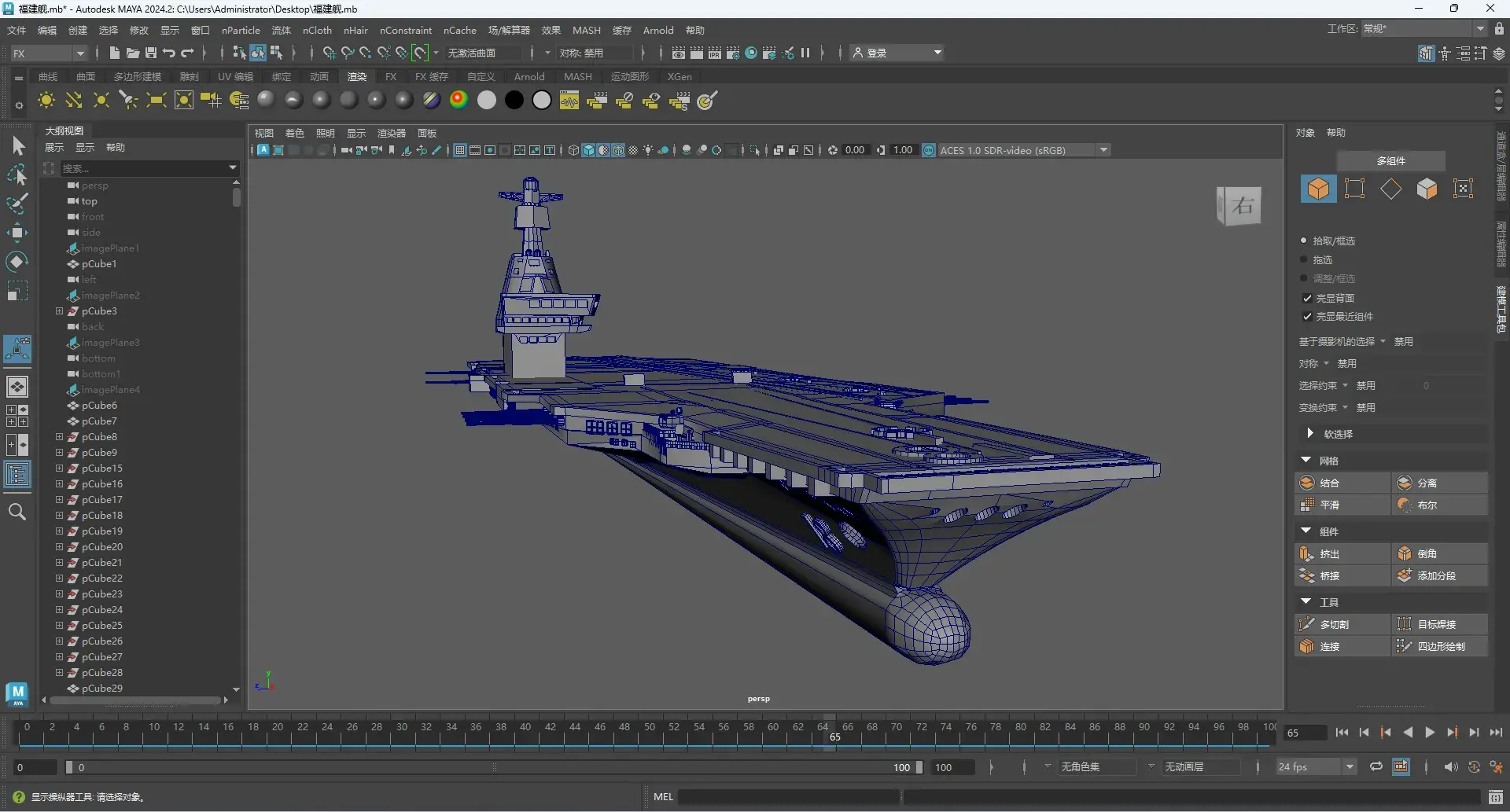Click the undo arrow icon
The height and width of the screenshot is (812, 1510).
(169, 53)
